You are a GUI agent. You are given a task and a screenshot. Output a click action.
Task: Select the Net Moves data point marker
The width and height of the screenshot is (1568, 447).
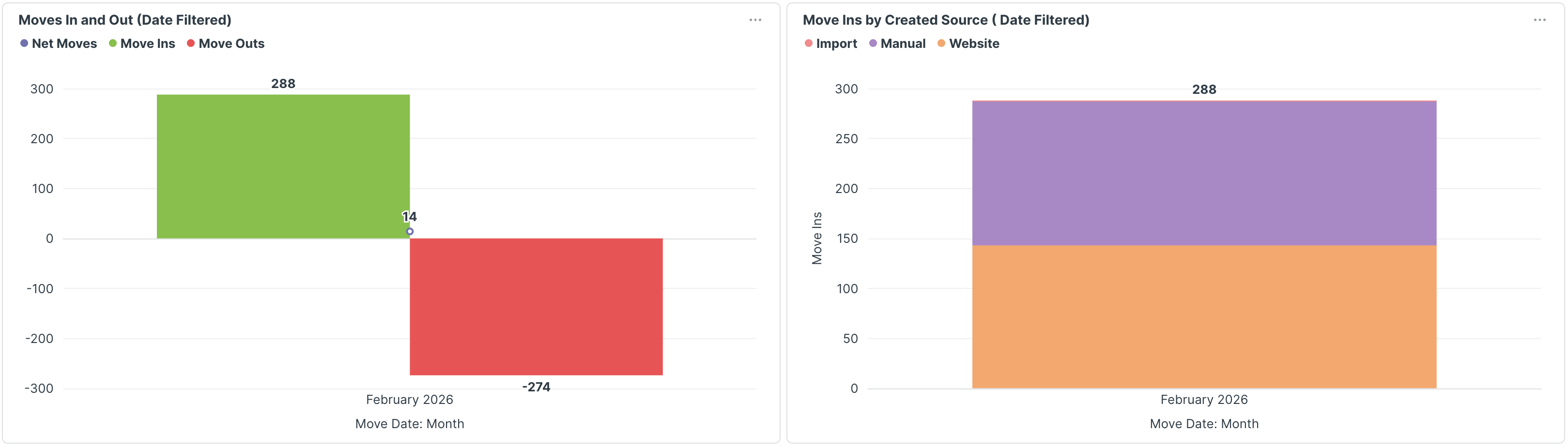(x=410, y=232)
